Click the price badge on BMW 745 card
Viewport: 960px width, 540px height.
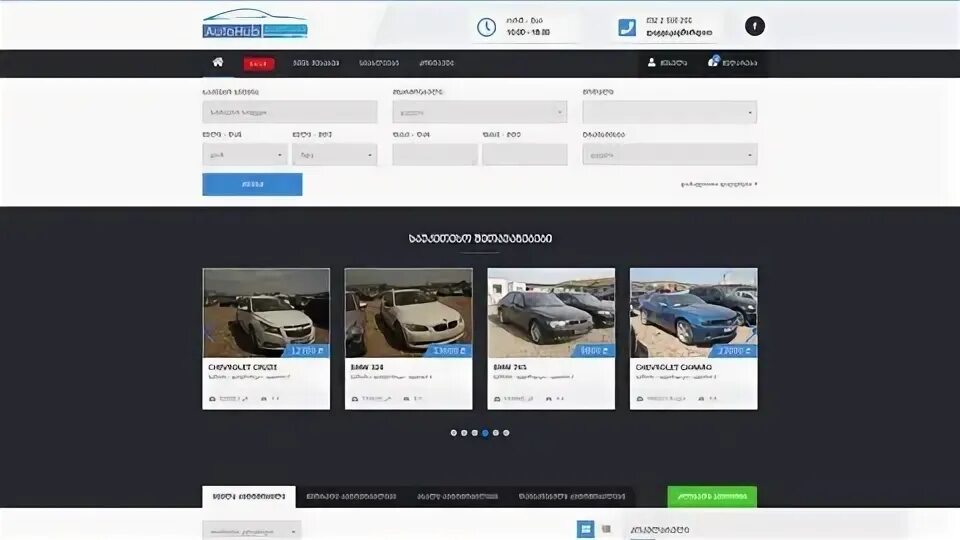pos(594,351)
